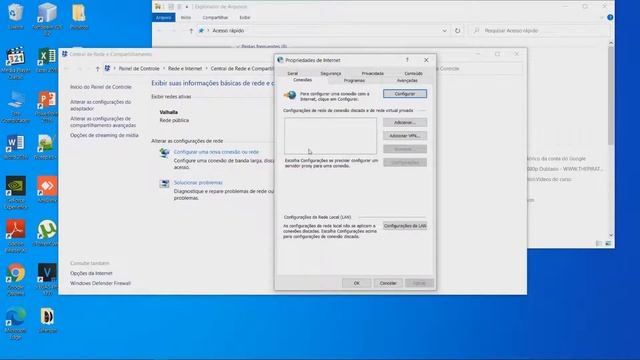Open the Este Computador desktop icon

(16, 107)
